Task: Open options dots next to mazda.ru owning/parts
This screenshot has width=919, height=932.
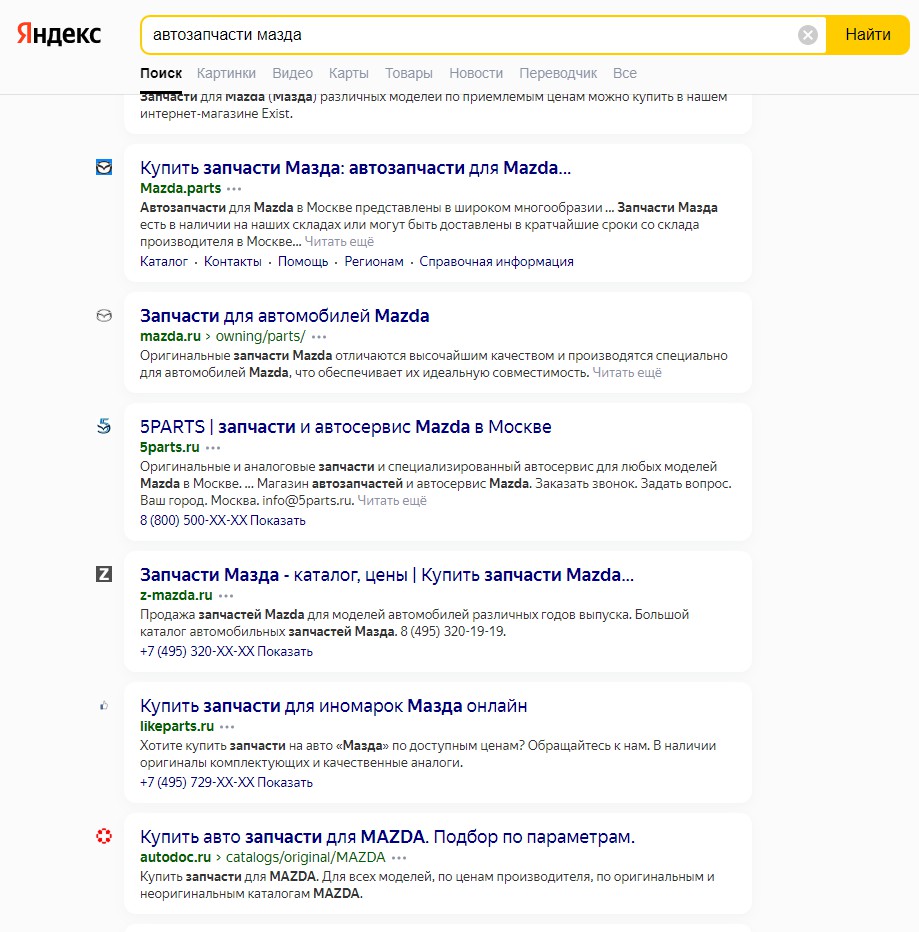Action: 319,337
